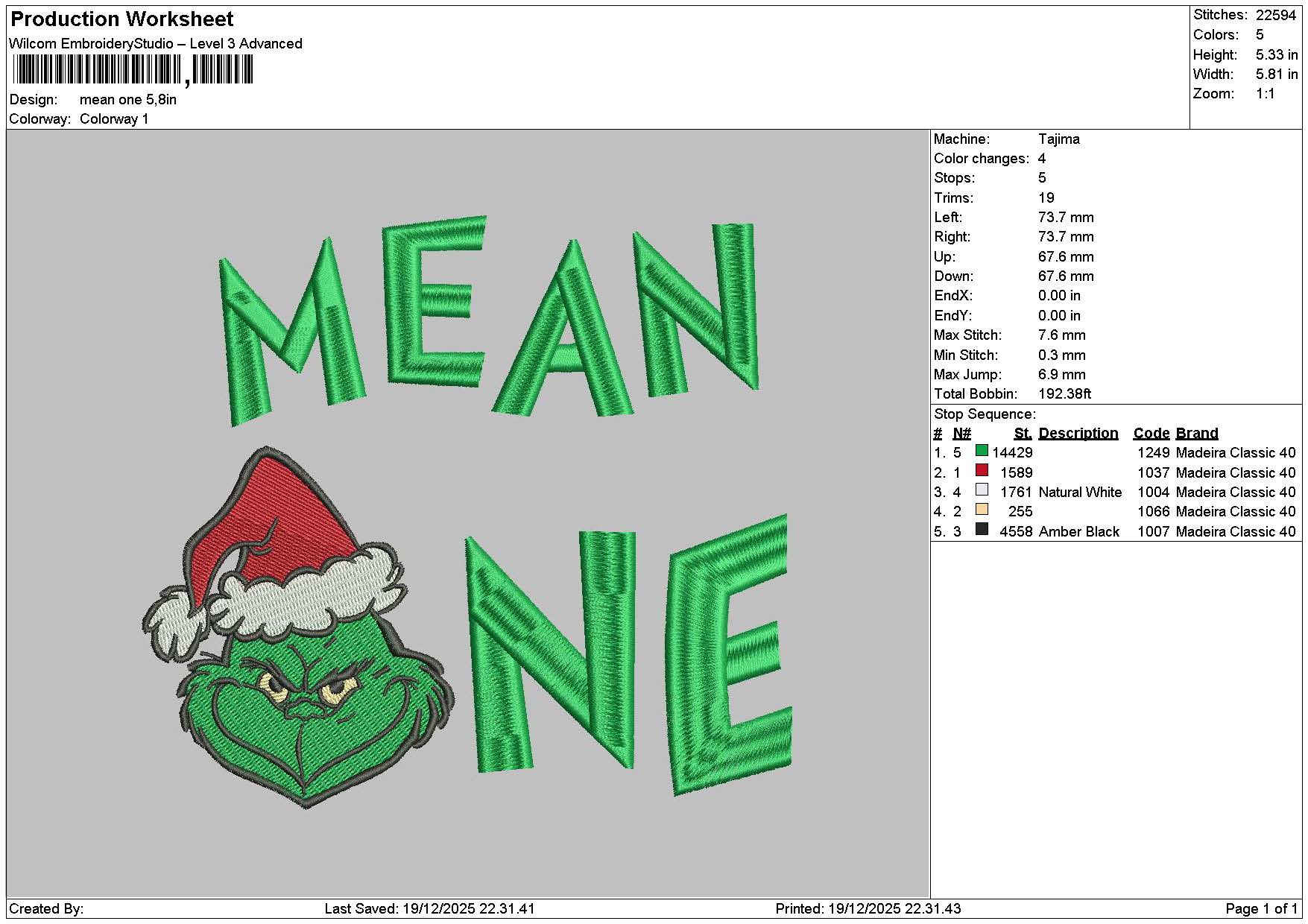
Task: Click the Brand column header
Action: (x=1197, y=434)
